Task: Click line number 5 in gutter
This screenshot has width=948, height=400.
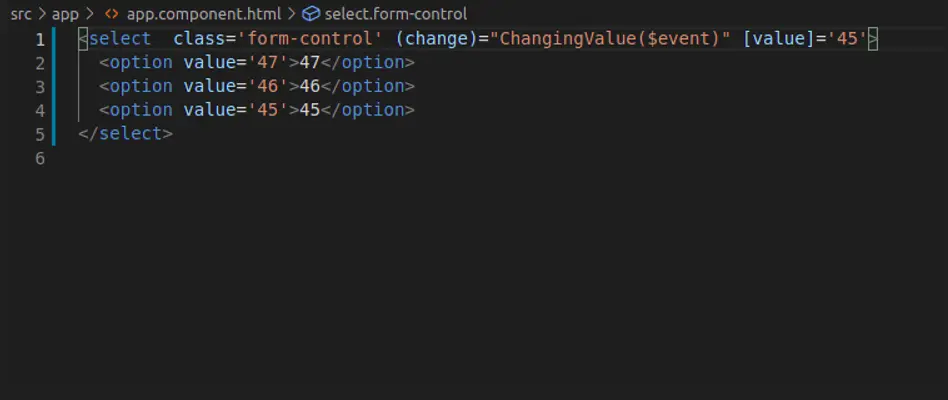Action: click(40, 134)
